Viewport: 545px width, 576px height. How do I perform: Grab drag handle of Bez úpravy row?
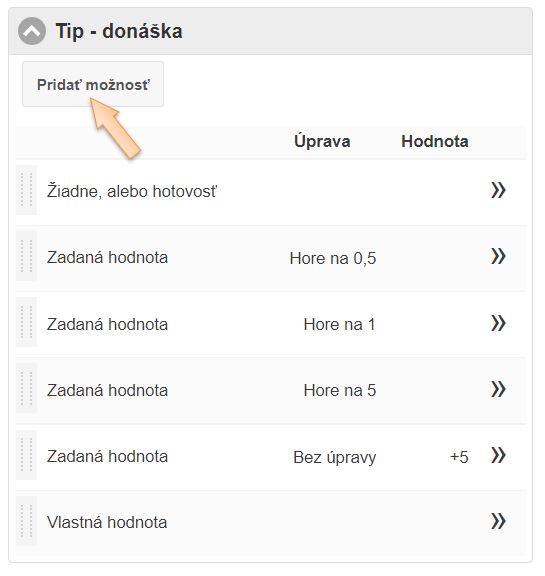click(26, 455)
